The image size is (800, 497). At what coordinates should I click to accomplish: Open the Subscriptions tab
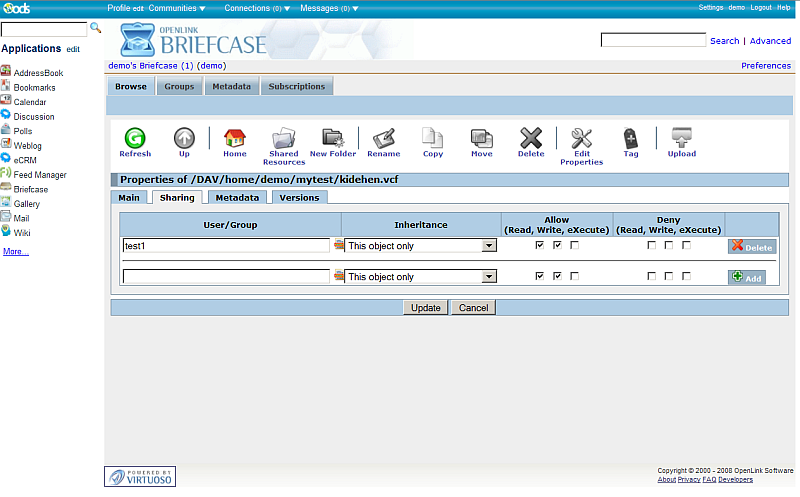(x=297, y=86)
